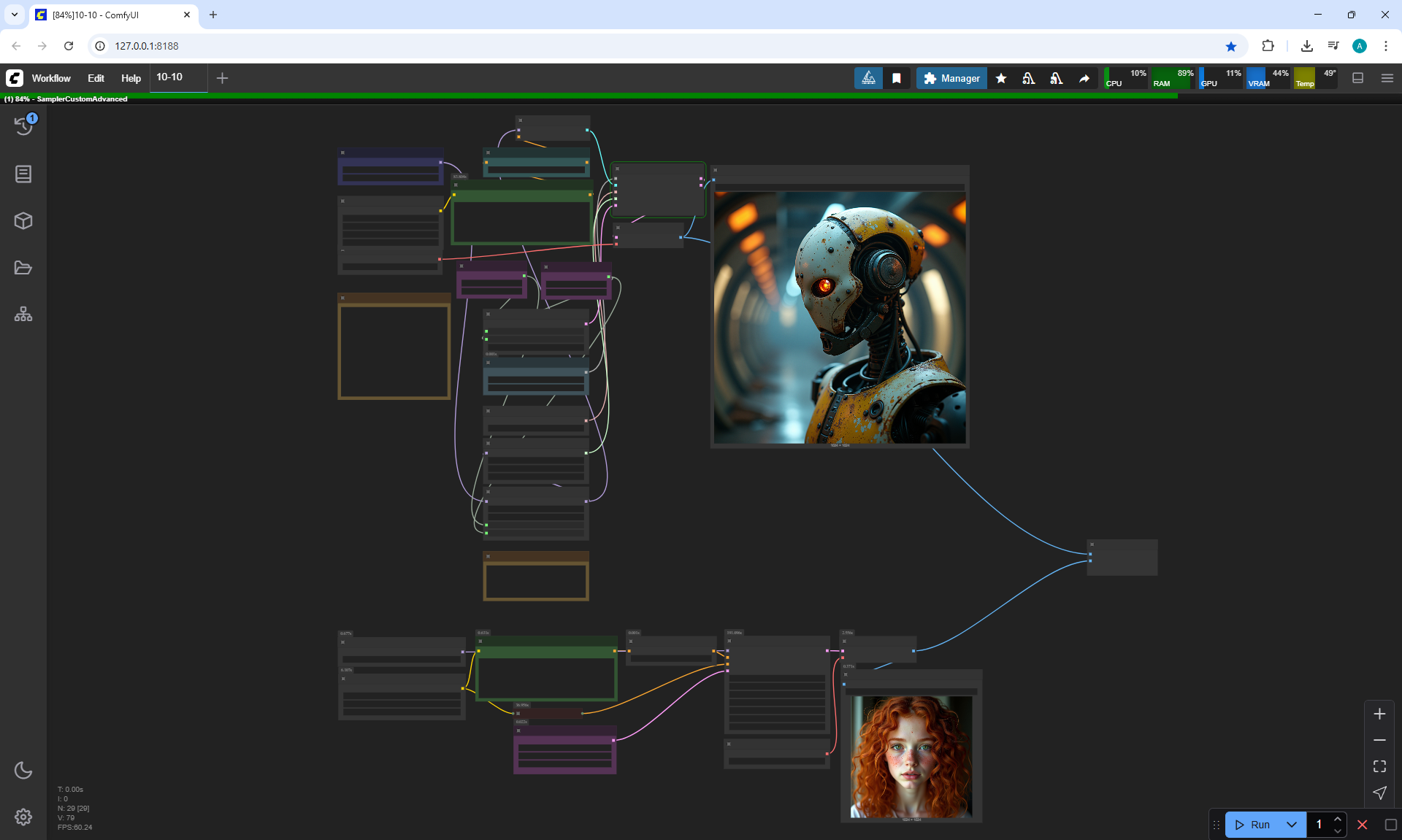
Task: Click the bookmark icon in top toolbar
Action: 897,78
